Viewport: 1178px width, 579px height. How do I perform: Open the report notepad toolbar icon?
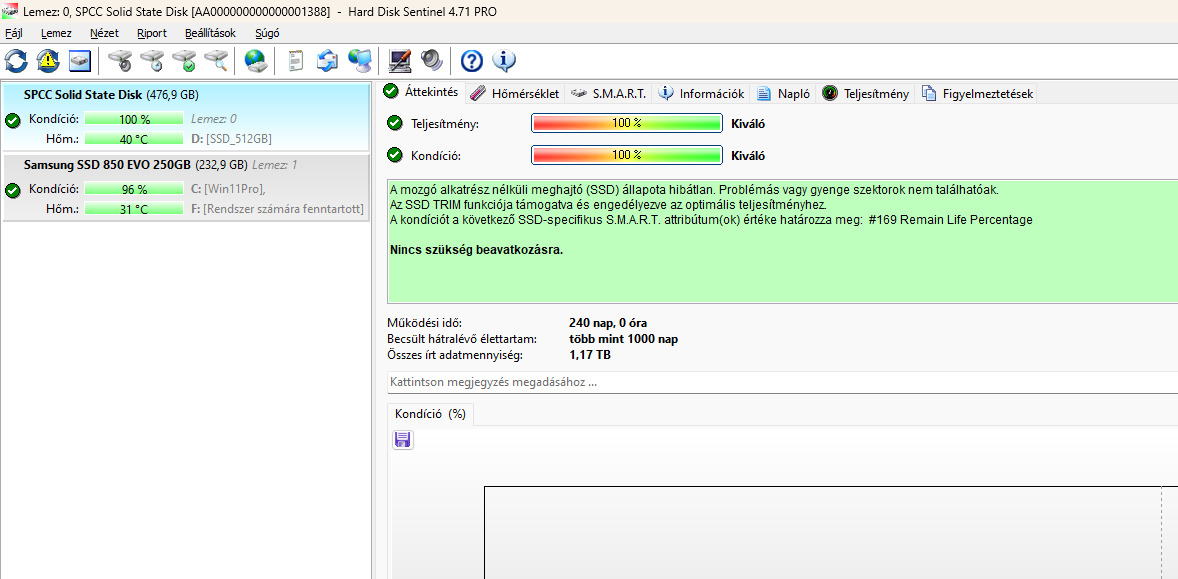coord(295,60)
